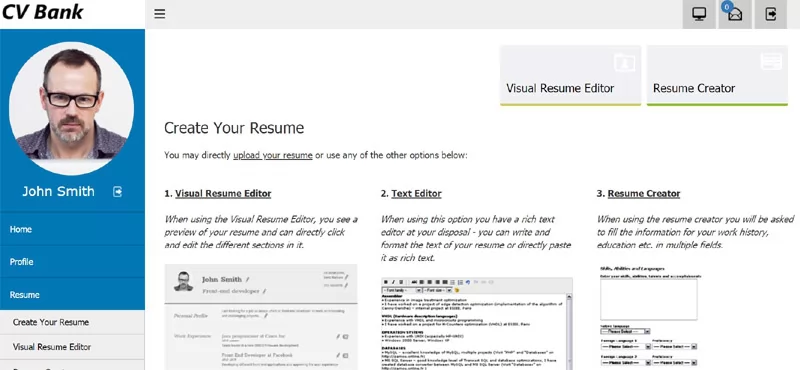Viewport: 800px width, 370px height.
Task: Open the desktop monitor icon in header
Action: coord(699,14)
